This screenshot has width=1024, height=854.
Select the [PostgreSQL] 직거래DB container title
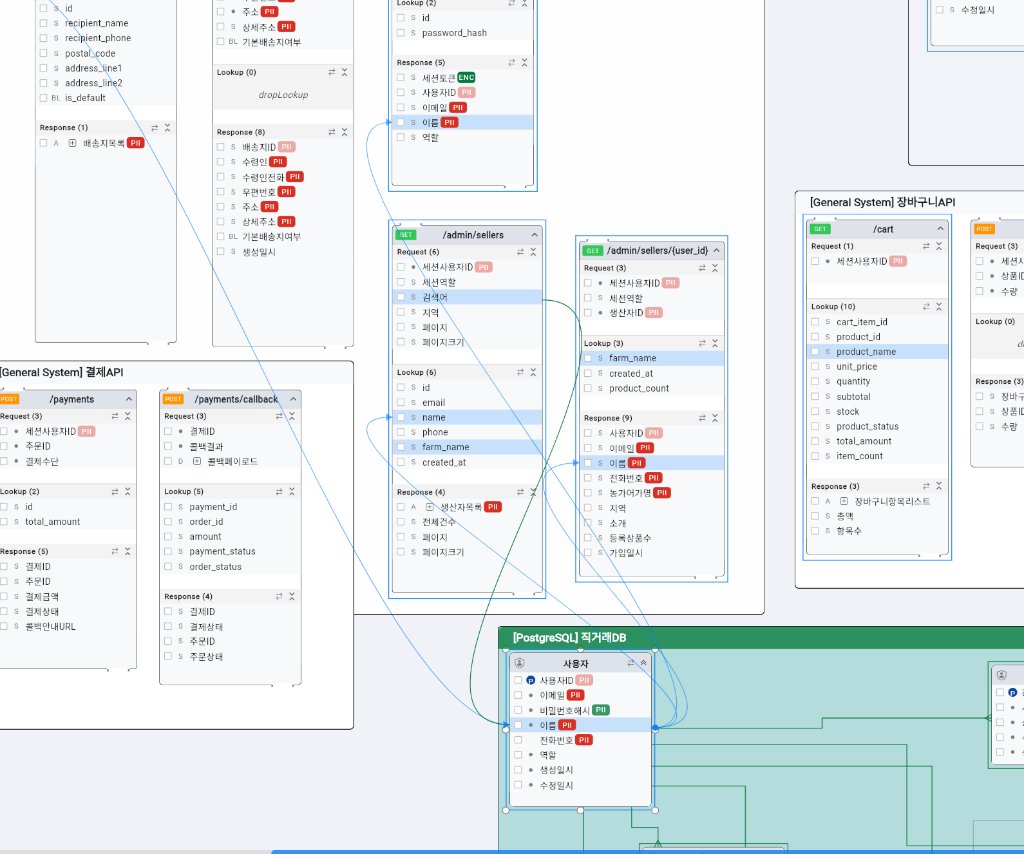tap(569, 638)
